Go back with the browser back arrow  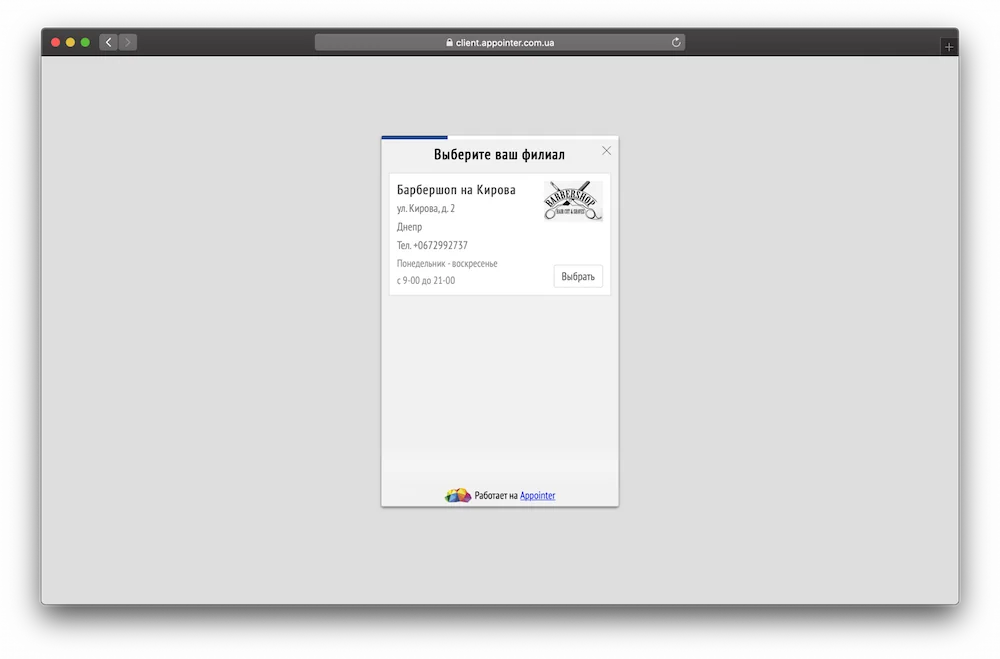(108, 42)
